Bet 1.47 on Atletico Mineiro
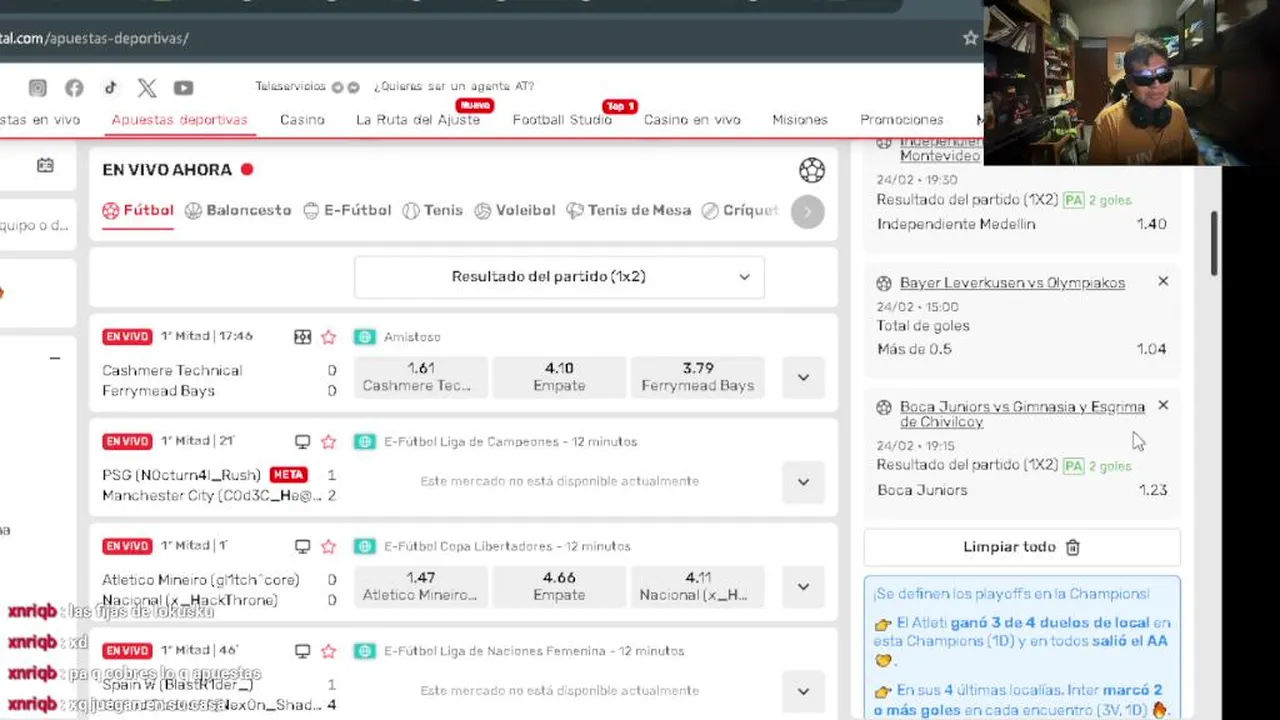 (x=421, y=586)
